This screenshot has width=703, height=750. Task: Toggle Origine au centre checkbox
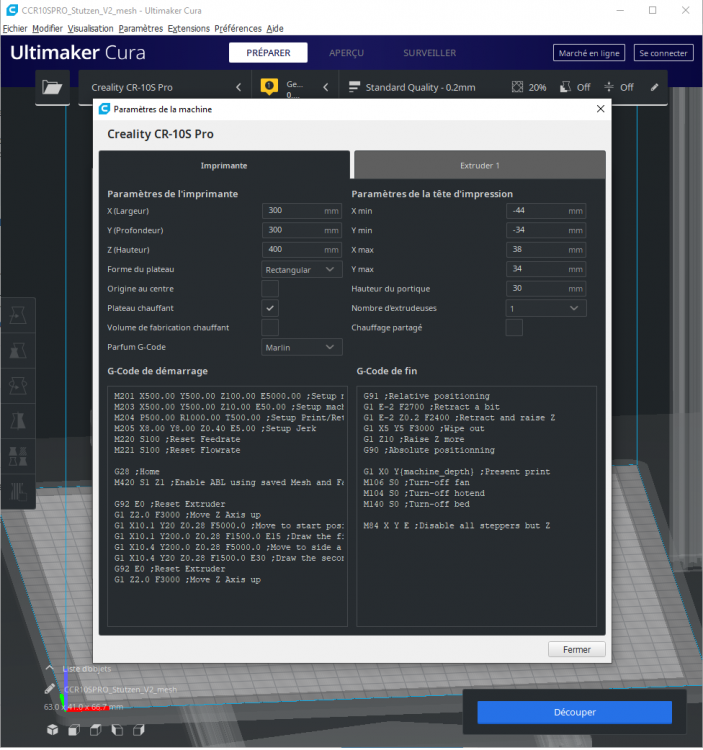point(270,289)
